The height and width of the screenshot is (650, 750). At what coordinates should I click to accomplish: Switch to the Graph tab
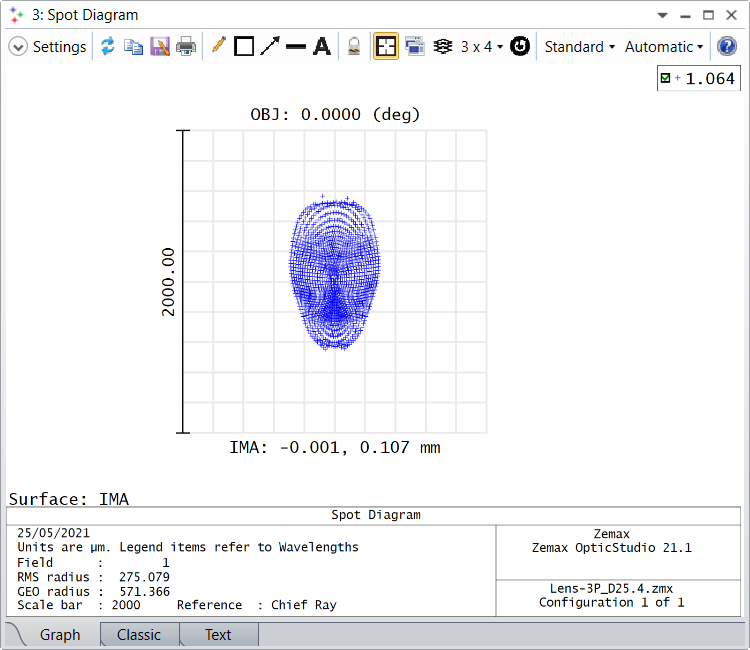[60, 635]
